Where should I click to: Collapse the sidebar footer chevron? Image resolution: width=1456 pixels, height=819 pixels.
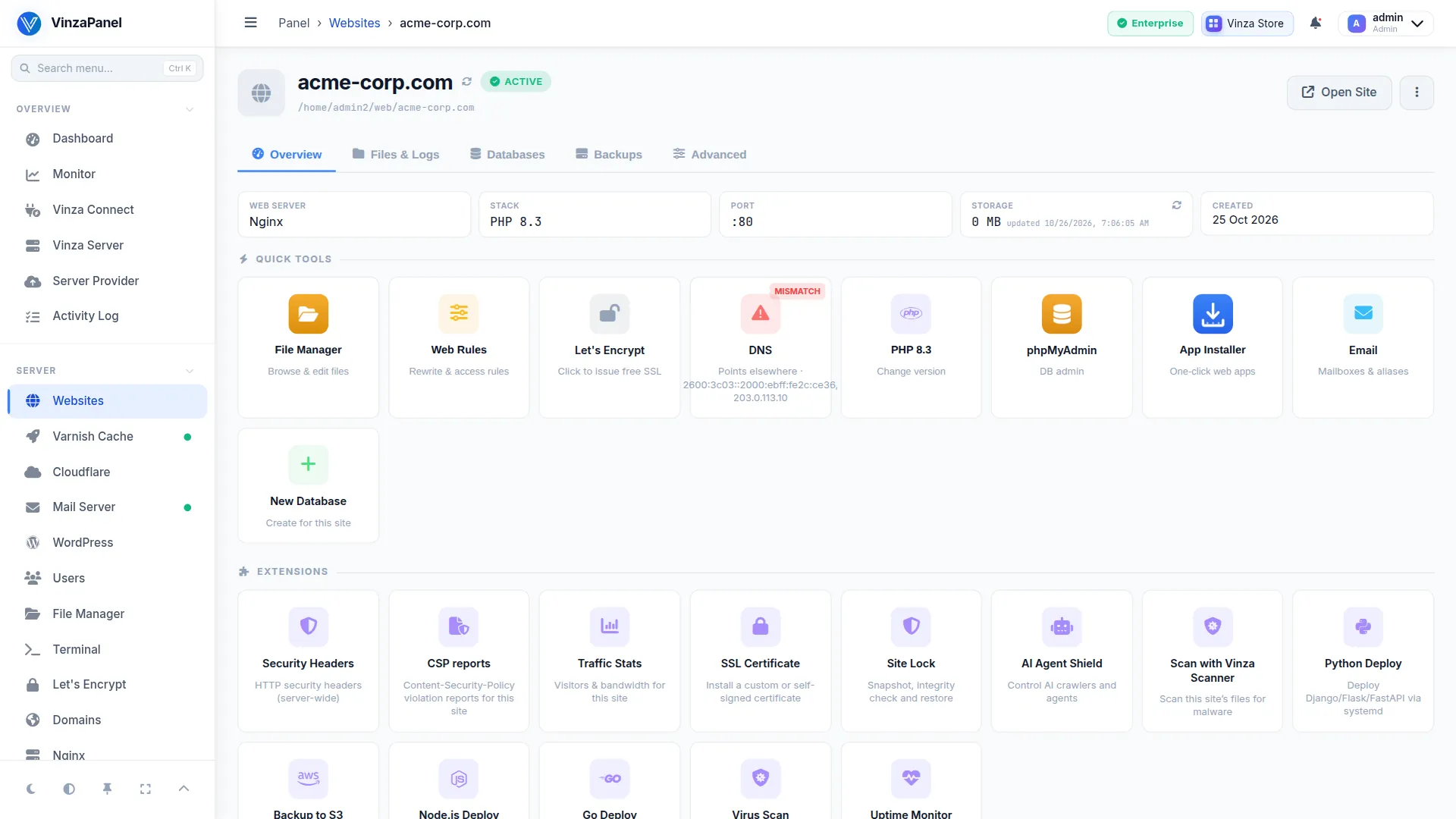(184, 789)
